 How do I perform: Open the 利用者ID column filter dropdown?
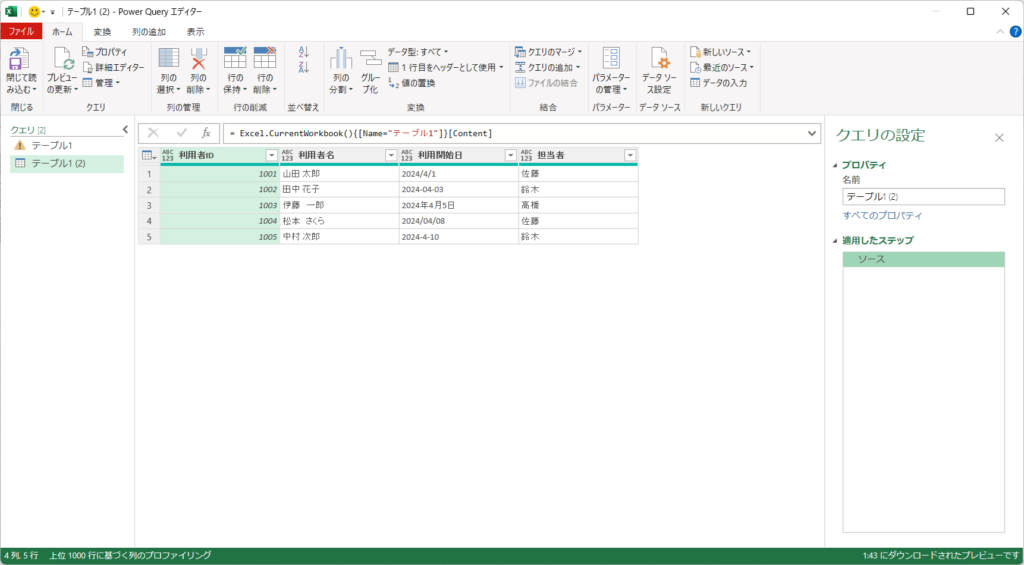click(272, 155)
